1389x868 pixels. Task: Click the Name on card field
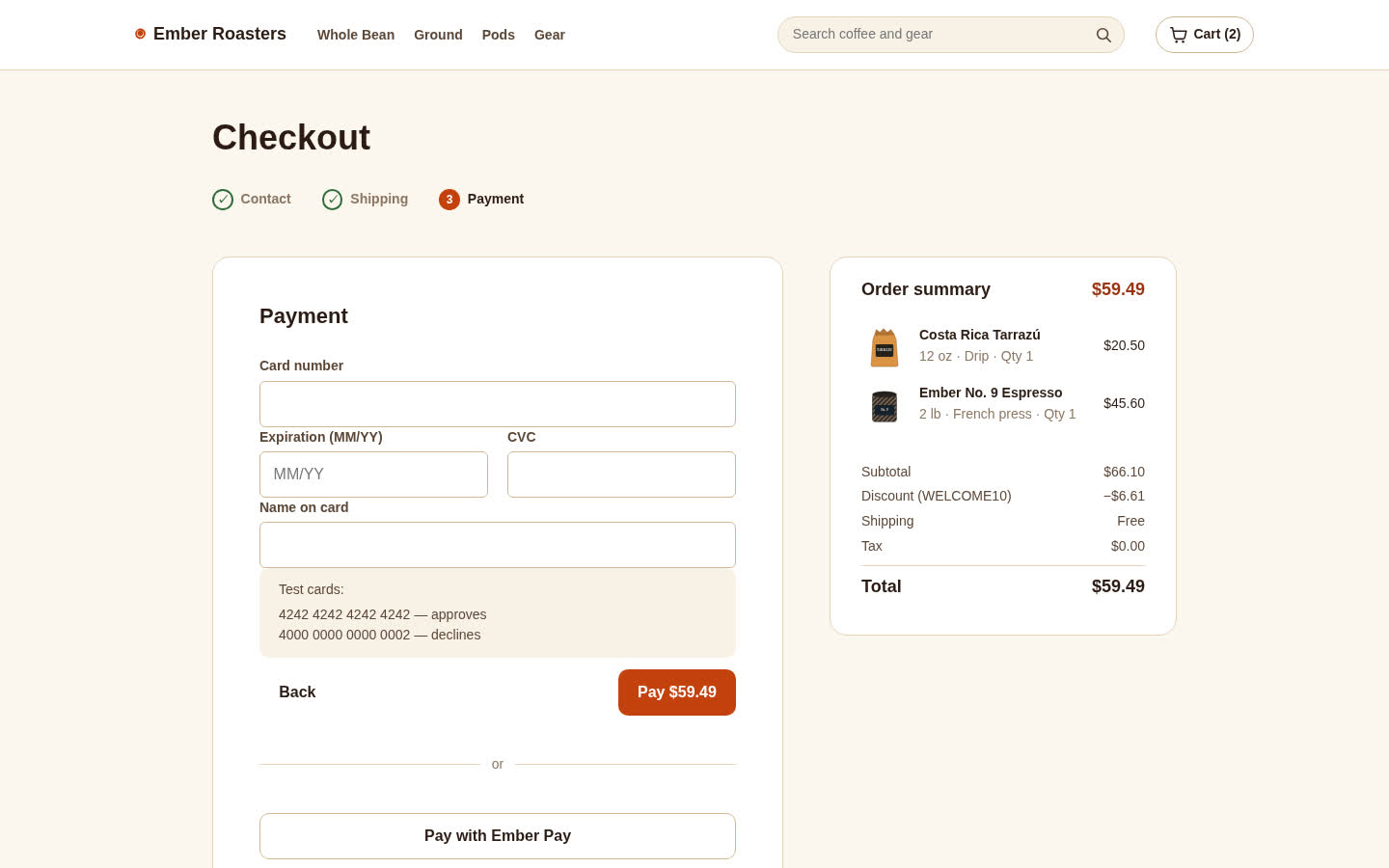[x=498, y=545]
